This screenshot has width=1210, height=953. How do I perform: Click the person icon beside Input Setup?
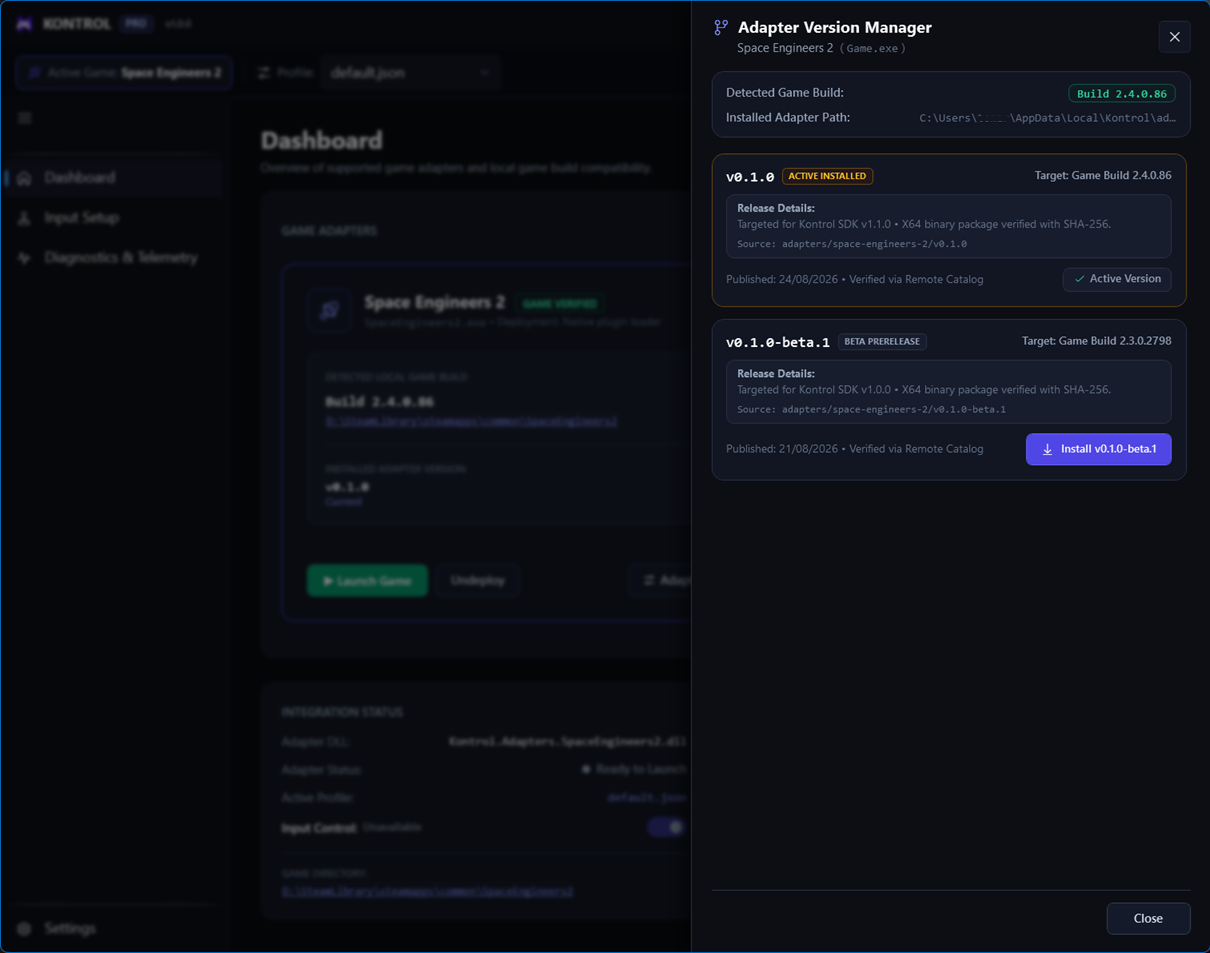click(x=25, y=218)
